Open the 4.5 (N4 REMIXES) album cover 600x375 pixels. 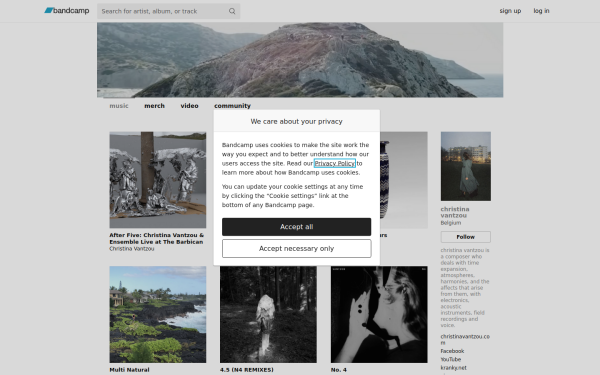point(268,315)
